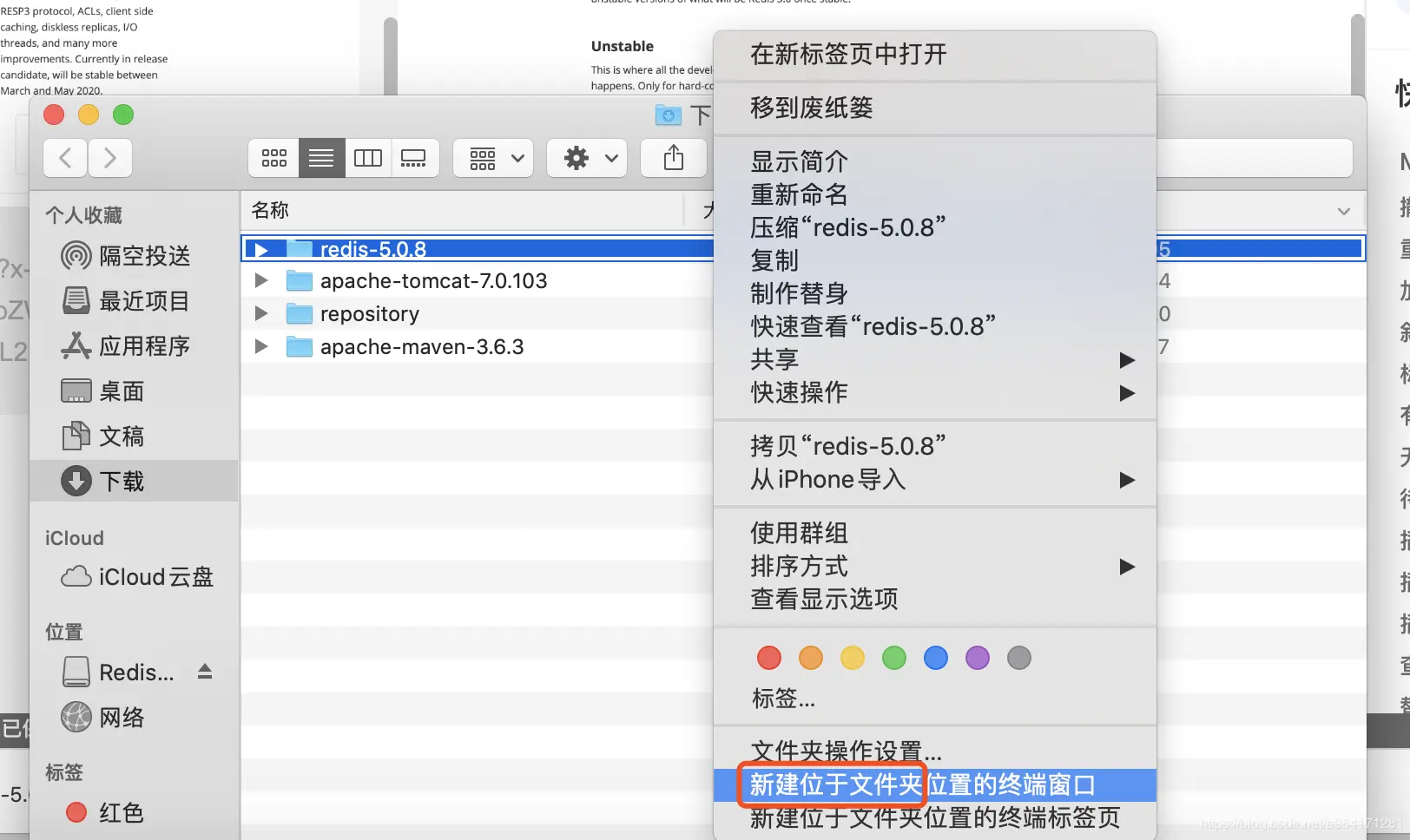Choose 查看显示选项 from context menu
1410x840 pixels.
tap(935, 599)
